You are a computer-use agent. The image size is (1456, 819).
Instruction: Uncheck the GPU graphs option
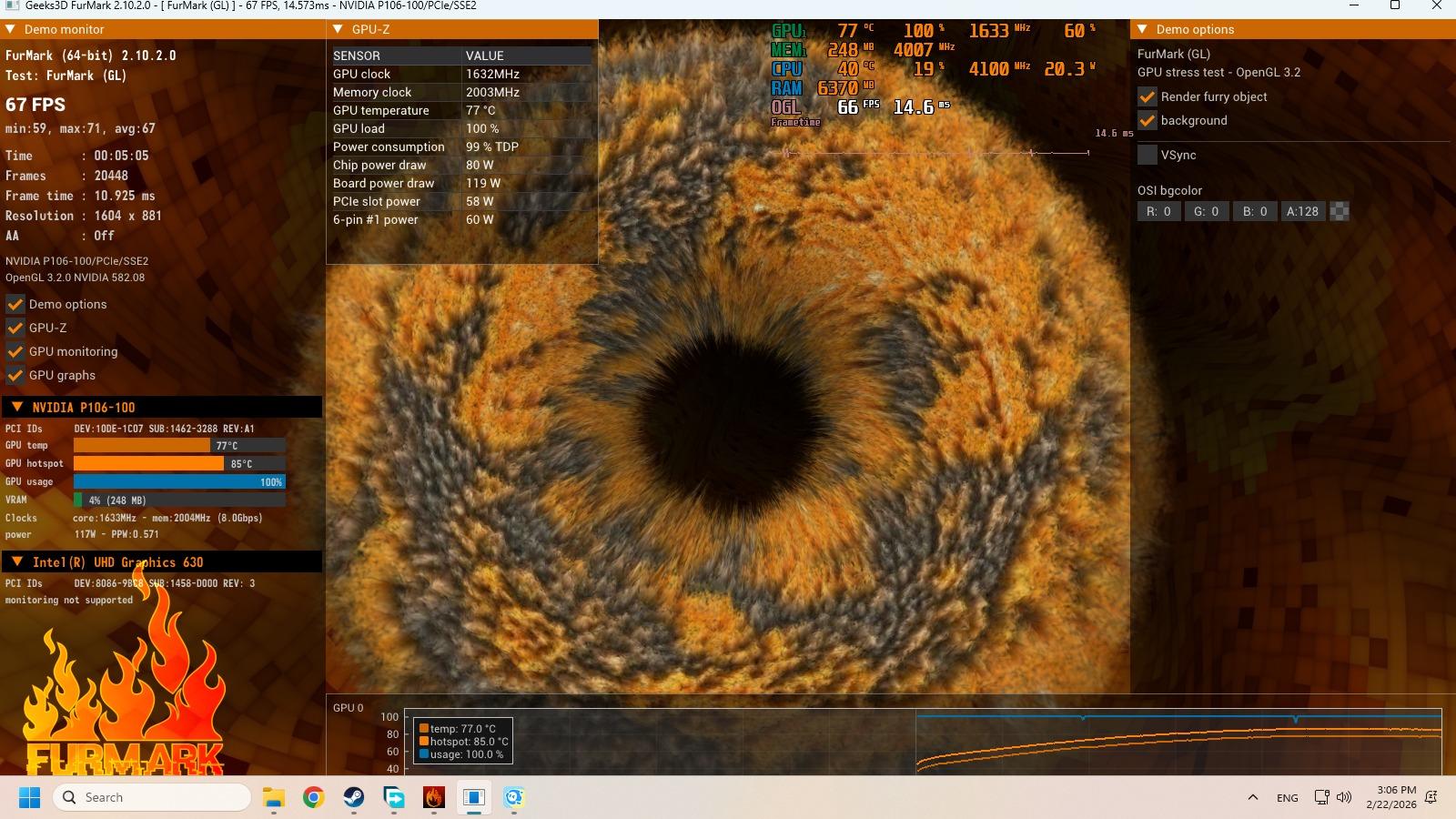[15, 375]
